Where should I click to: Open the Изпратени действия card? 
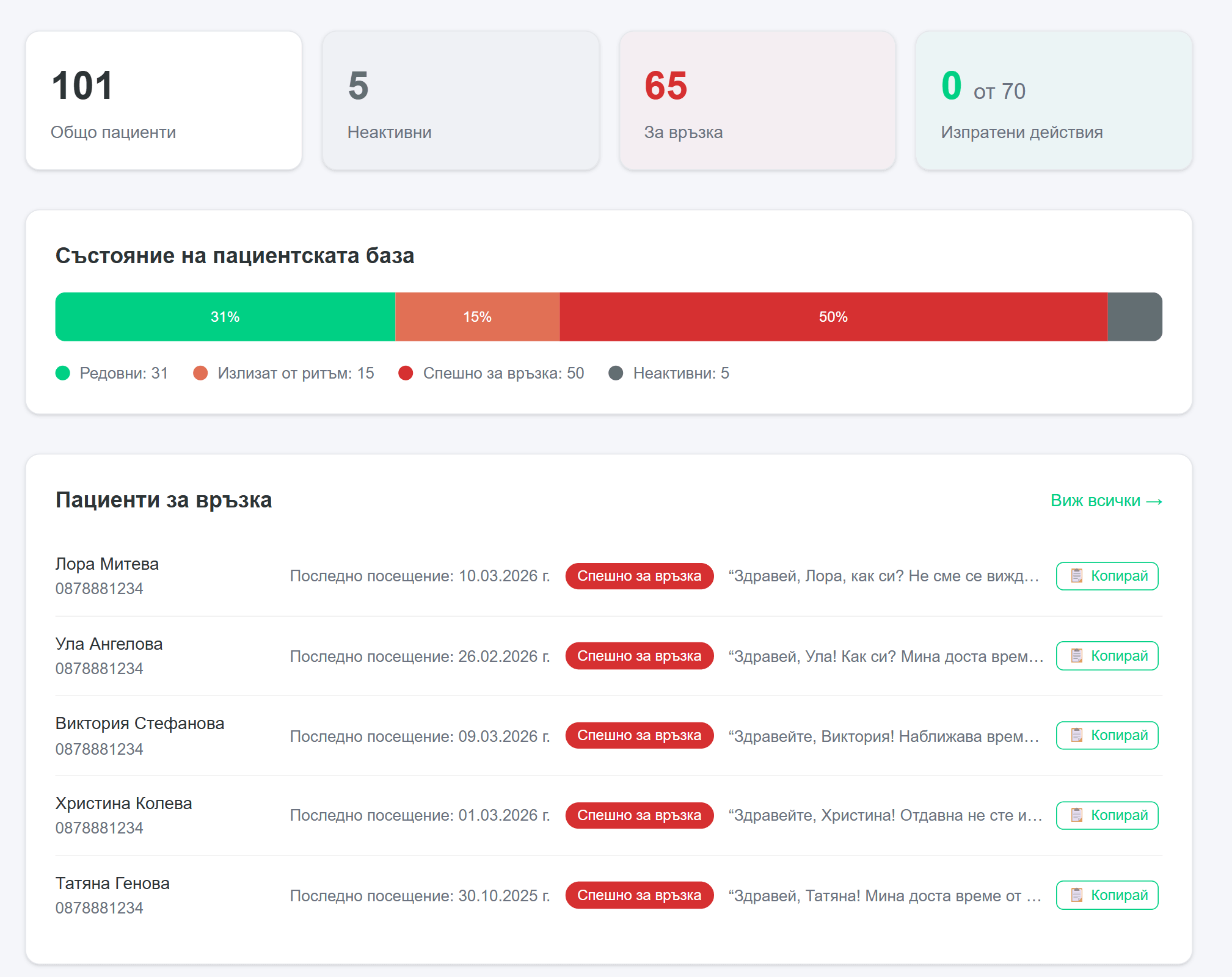point(1054,101)
